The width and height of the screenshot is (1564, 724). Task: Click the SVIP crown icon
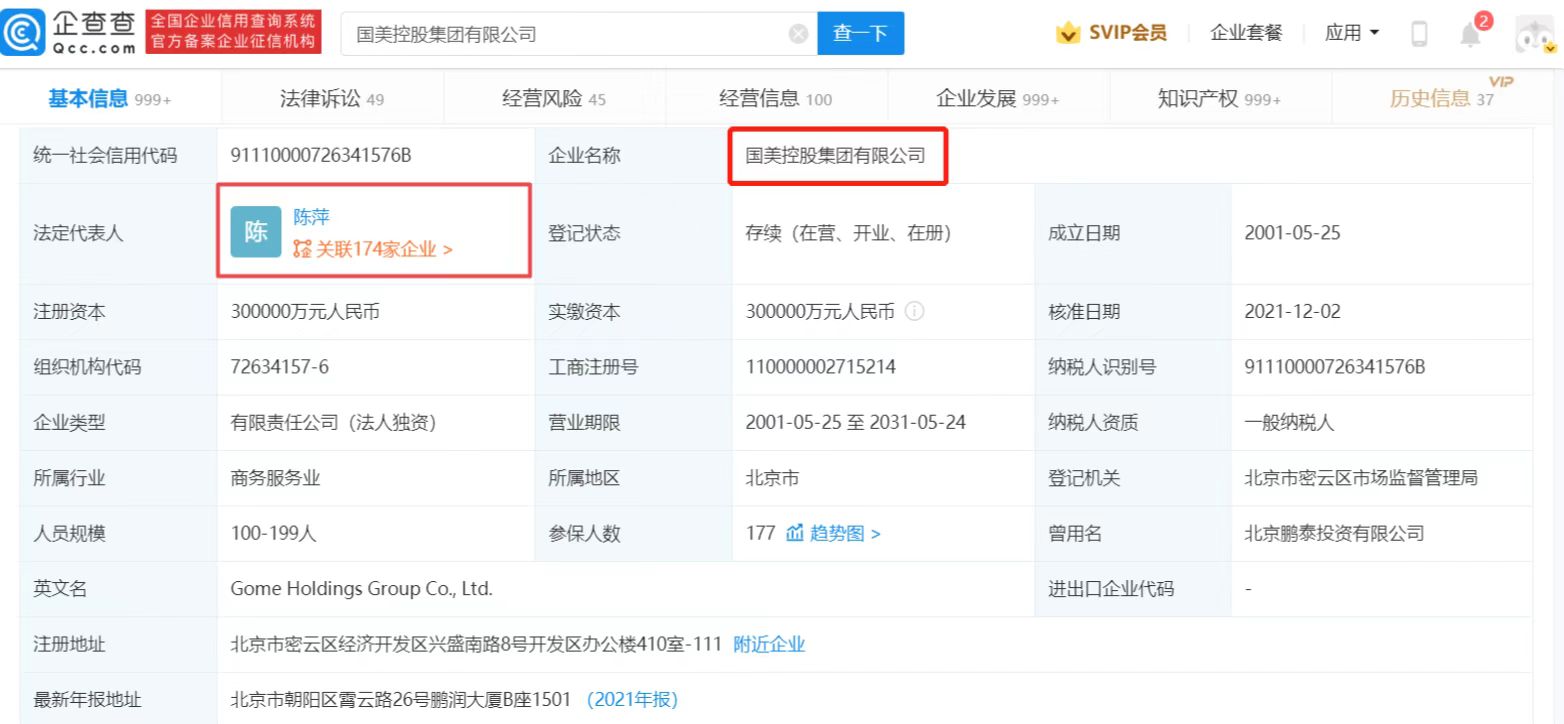point(1069,33)
